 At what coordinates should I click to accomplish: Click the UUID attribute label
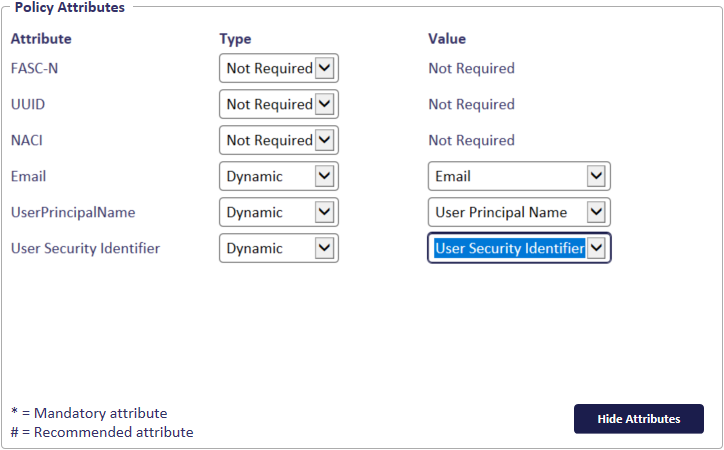[28, 104]
